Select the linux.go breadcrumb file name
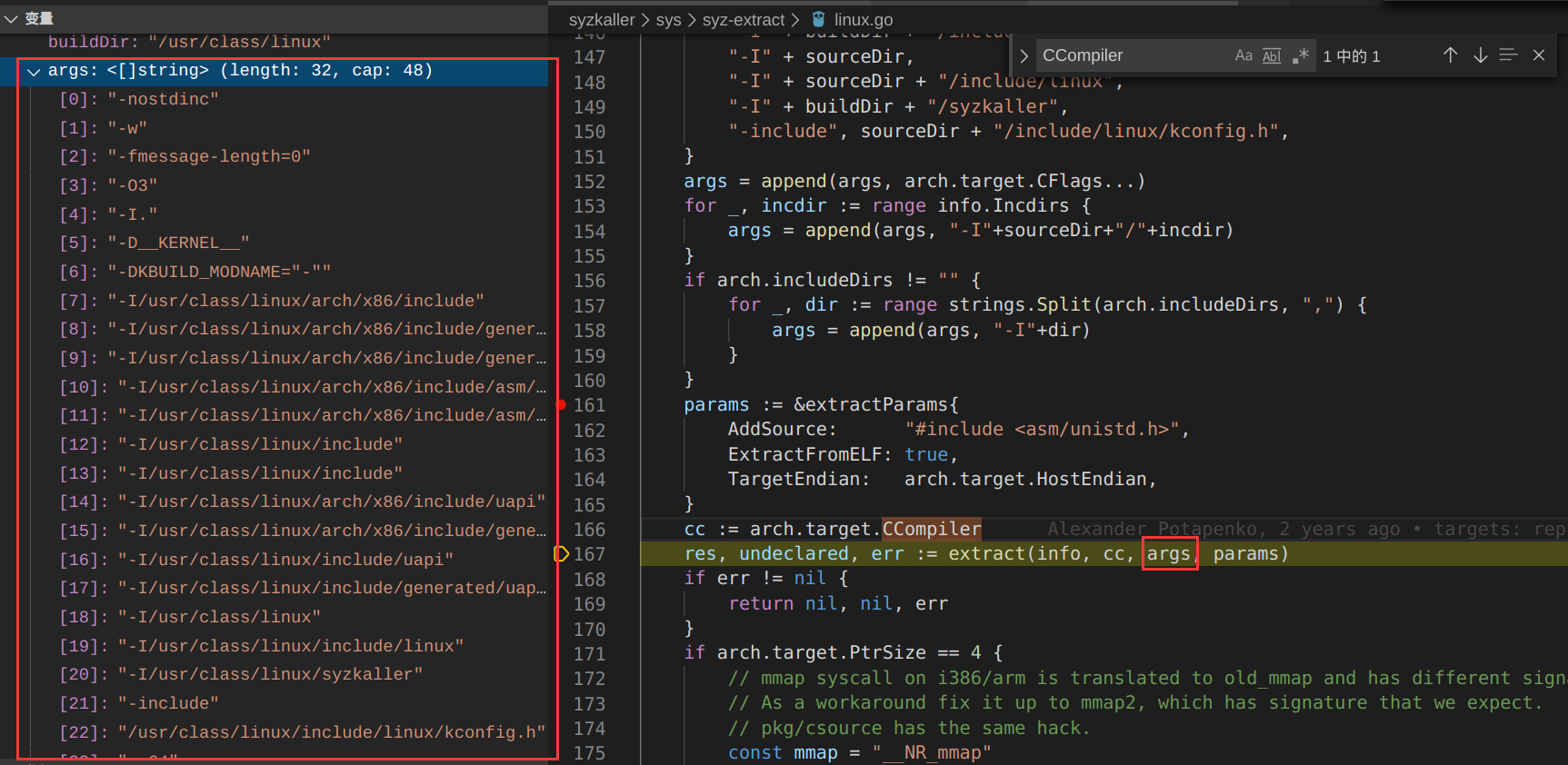The height and width of the screenshot is (765, 1568). [x=864, y=20]
